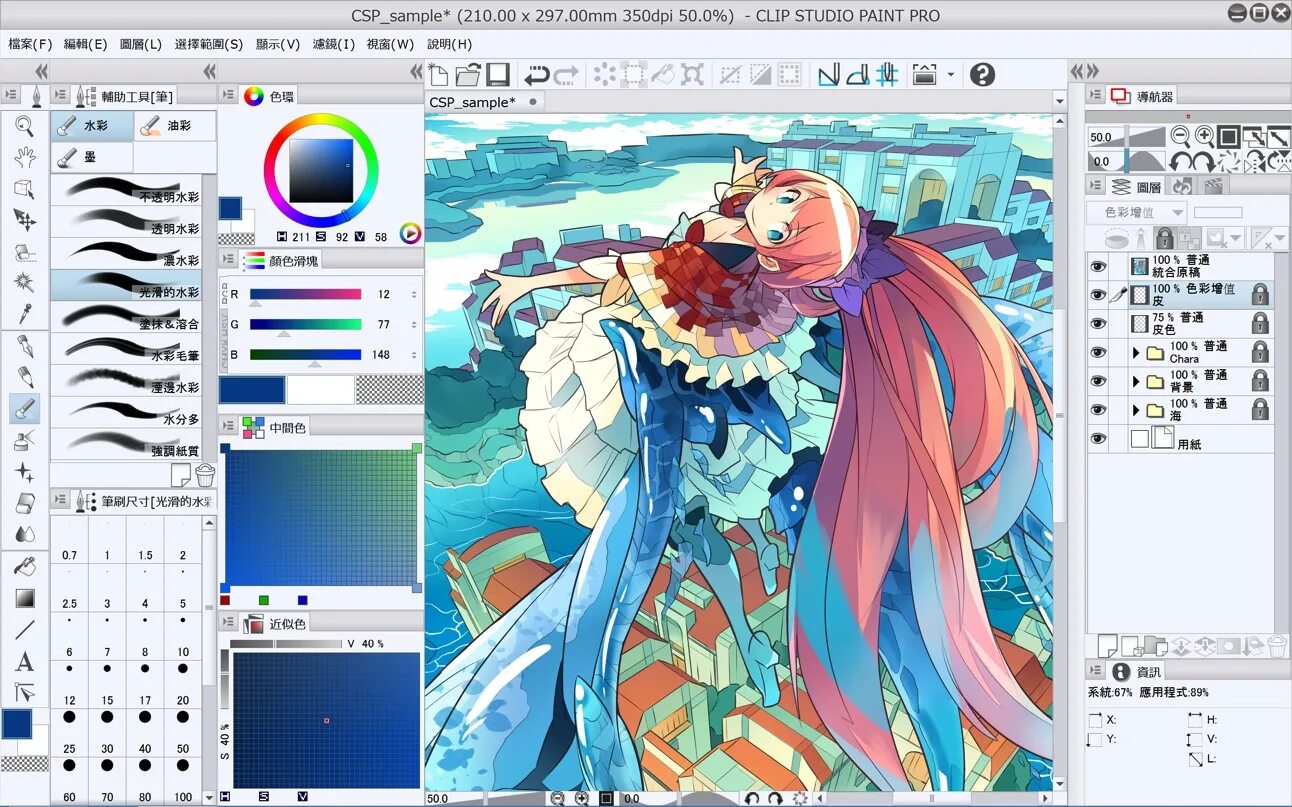The image size is (1292, 807).
Task: Hide the Chara folder layer
Action: tap(1098, 352)
